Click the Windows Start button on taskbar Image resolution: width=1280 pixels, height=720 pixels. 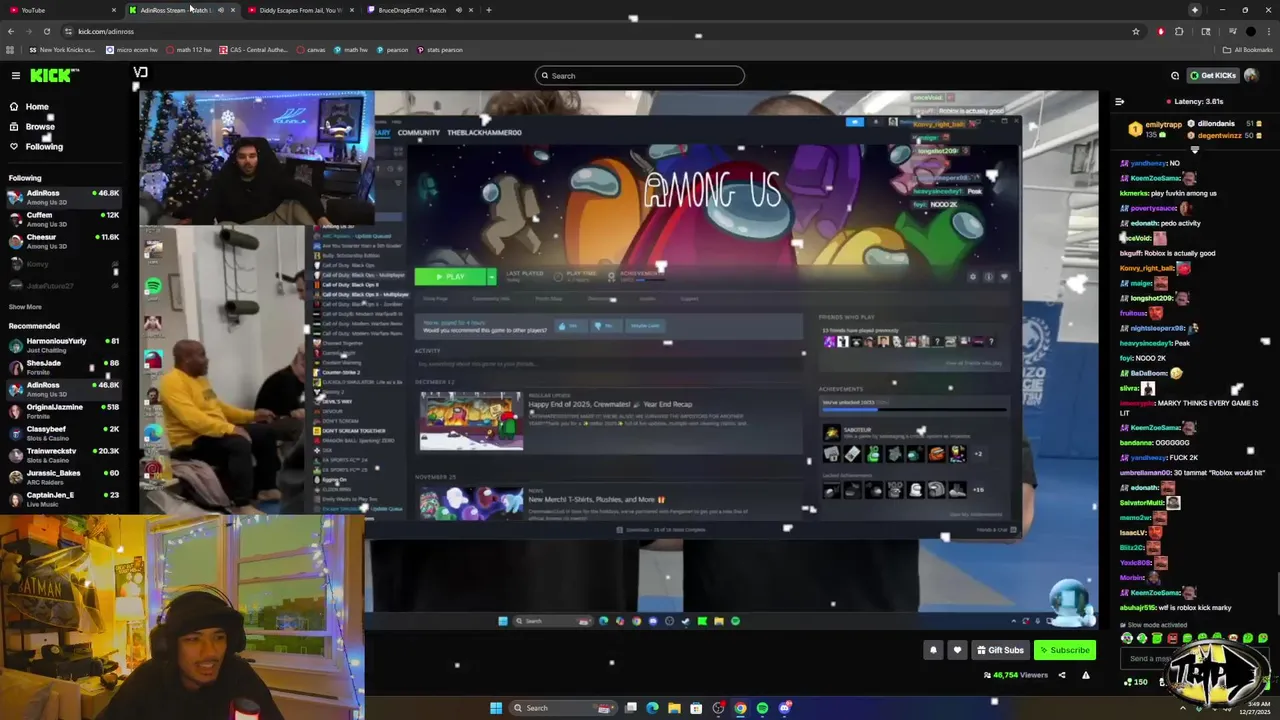[495, 708]
